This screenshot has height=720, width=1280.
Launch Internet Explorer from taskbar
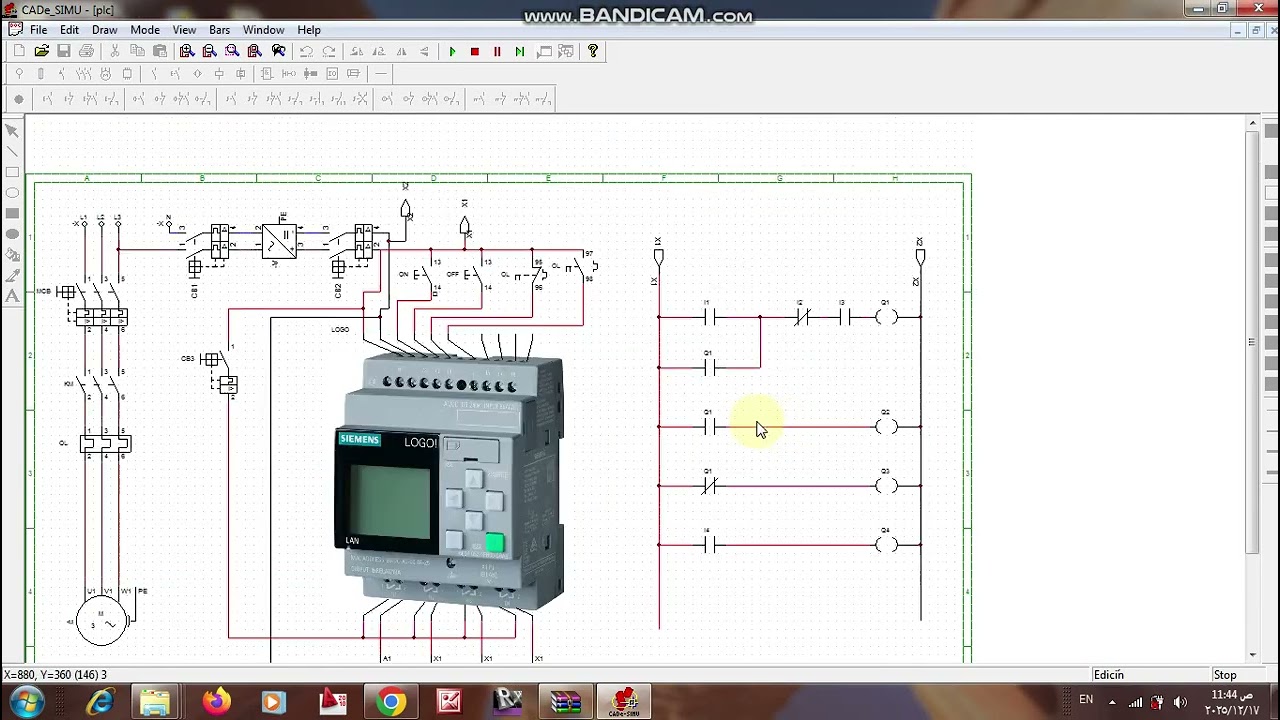click(x=100, y=702)
